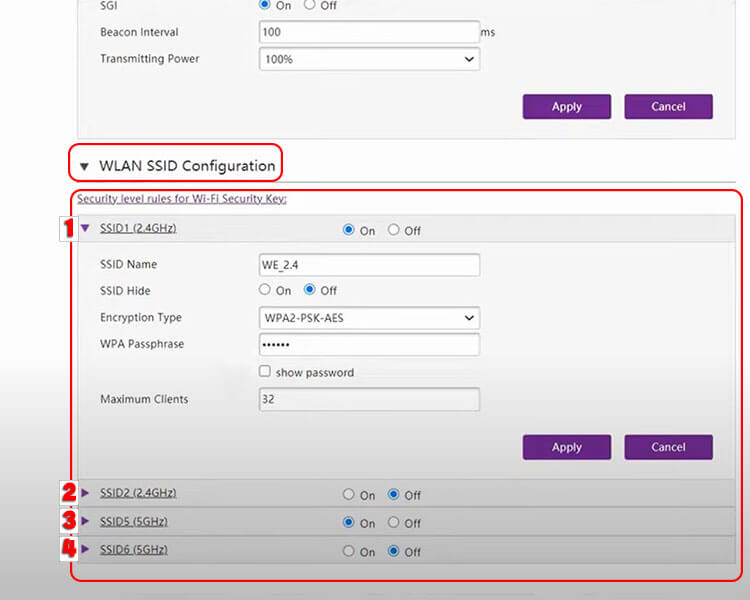The image size is (750, 600).
Task: Click the Apply button below Transmitting Power
Action: (566, 107)
